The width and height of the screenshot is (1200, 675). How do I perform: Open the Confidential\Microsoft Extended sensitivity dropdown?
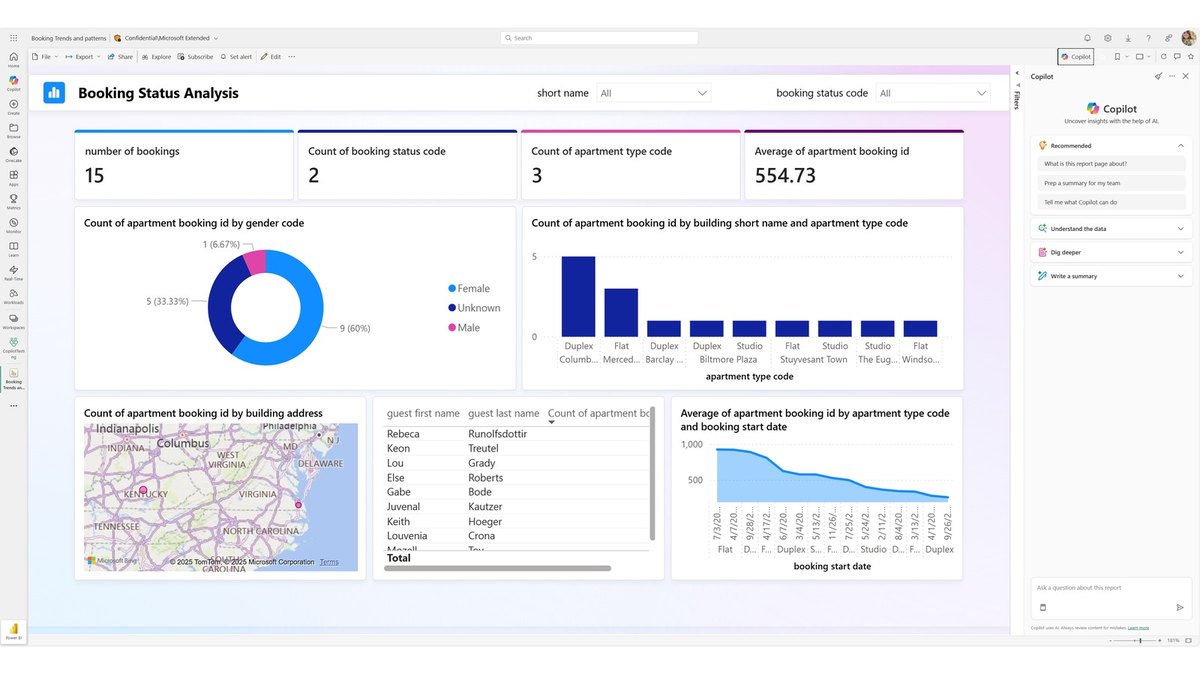(x=166, y=38)
